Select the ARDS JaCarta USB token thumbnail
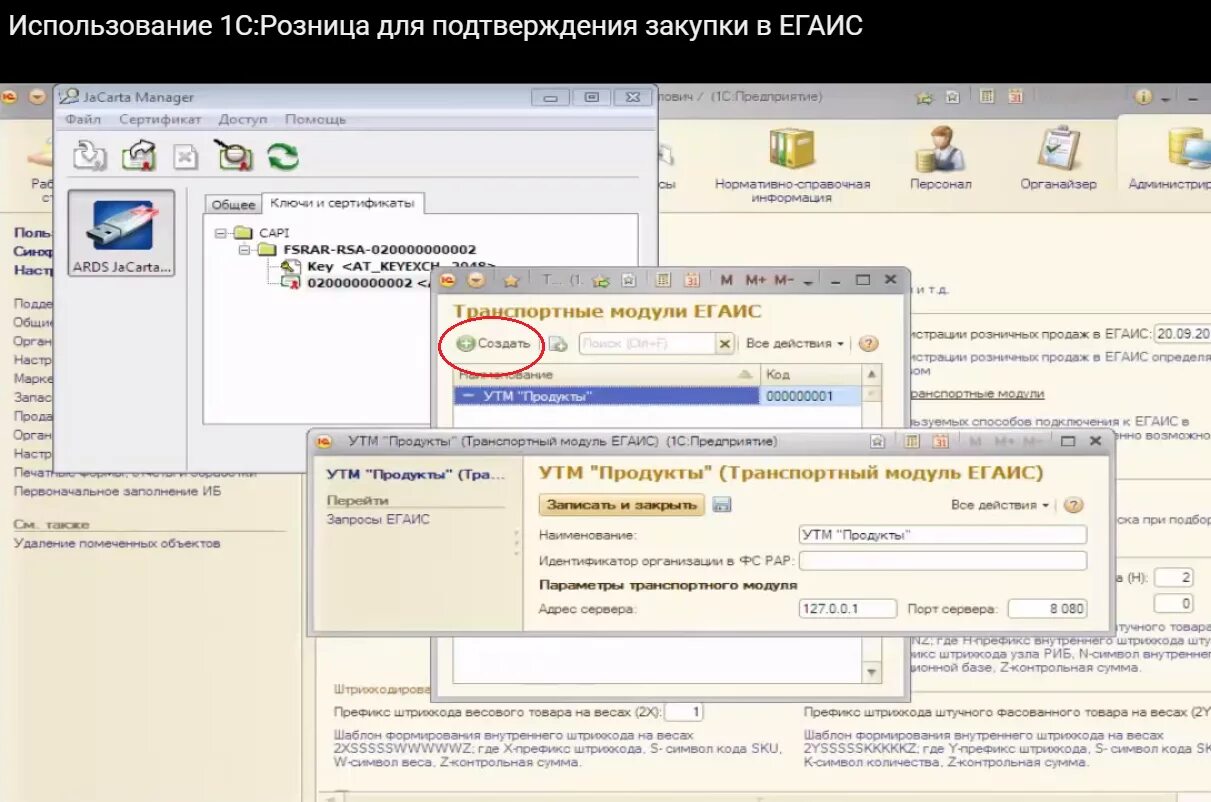The image size is (1211, 802). 120,233
